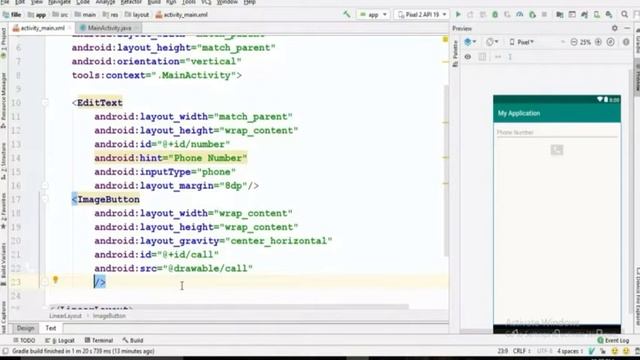Open Preview panel settings gear
The image size is (640, 360).
(x=615, y=28)
